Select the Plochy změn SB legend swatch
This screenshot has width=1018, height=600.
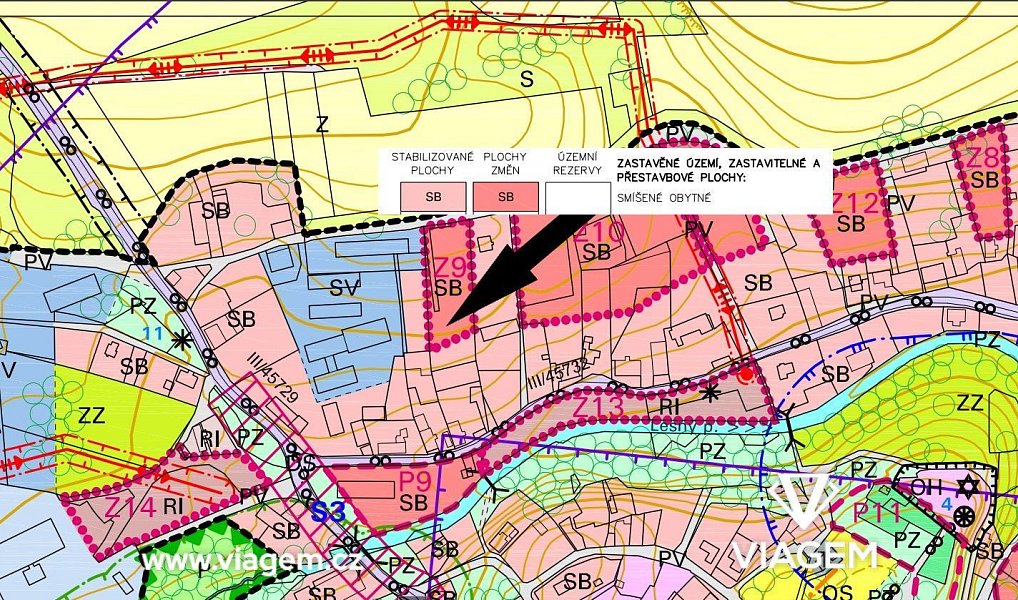point(506,197)
